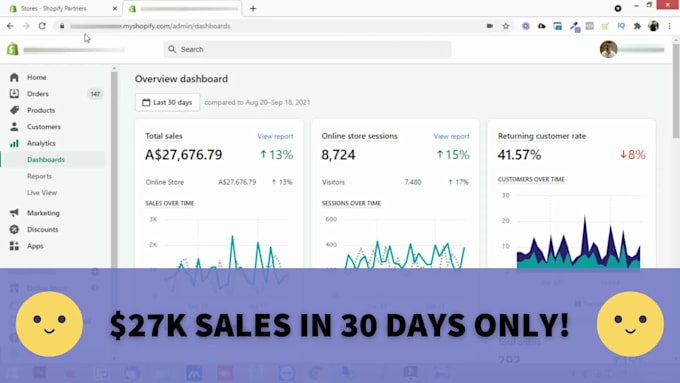The image size is (680, 383).
Task: Go back in the browser
Action: 10,26
